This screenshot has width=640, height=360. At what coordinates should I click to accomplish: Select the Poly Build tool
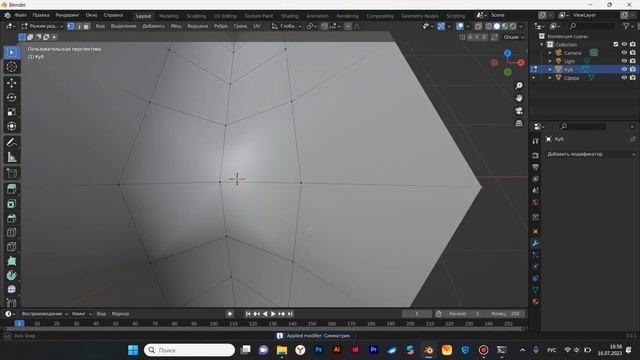[x=11, y=261]
